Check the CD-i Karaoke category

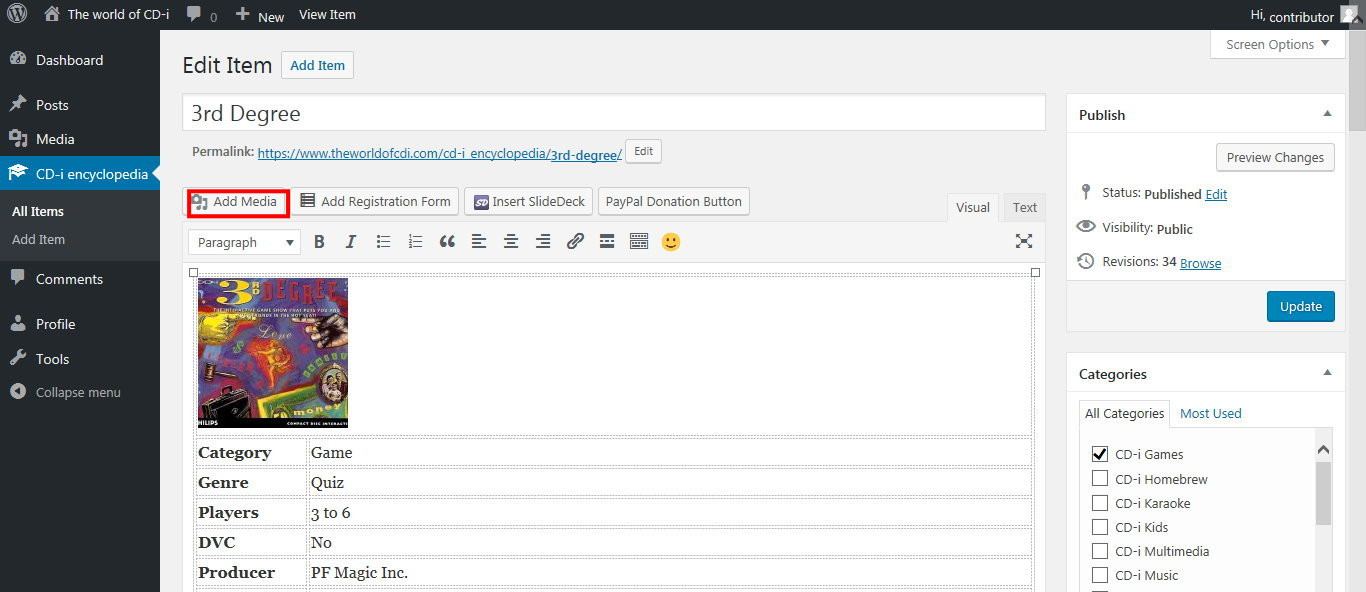(1100, 503)
